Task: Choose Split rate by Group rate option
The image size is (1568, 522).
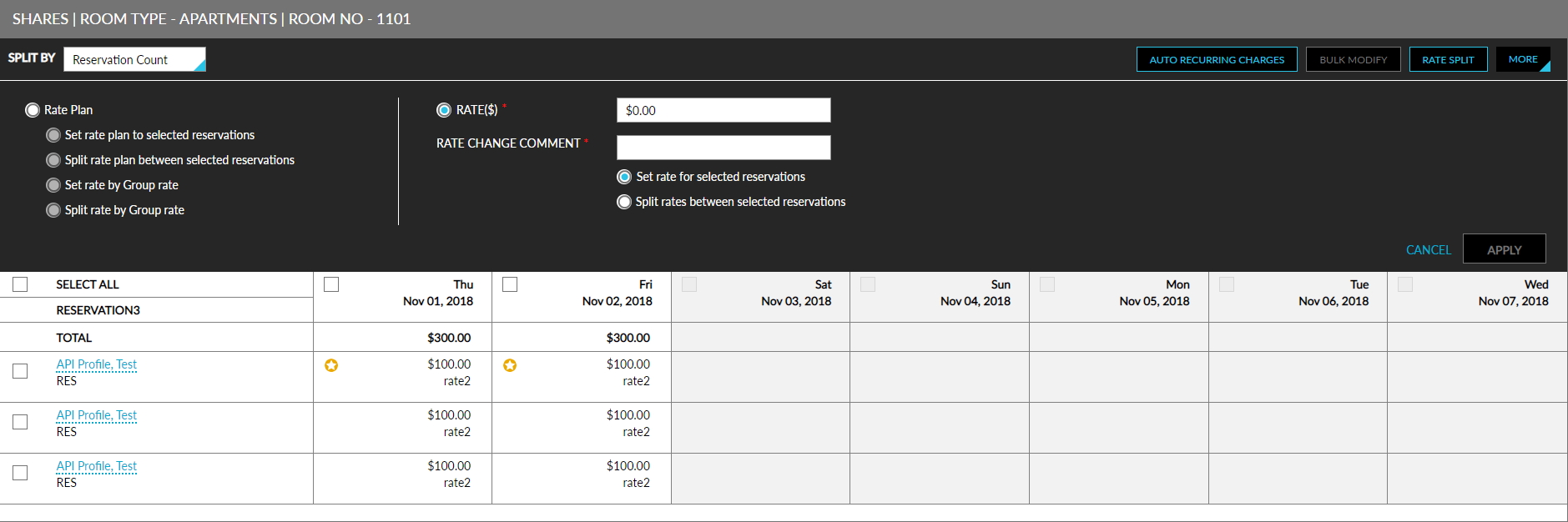Action: (x=53, y=210)
